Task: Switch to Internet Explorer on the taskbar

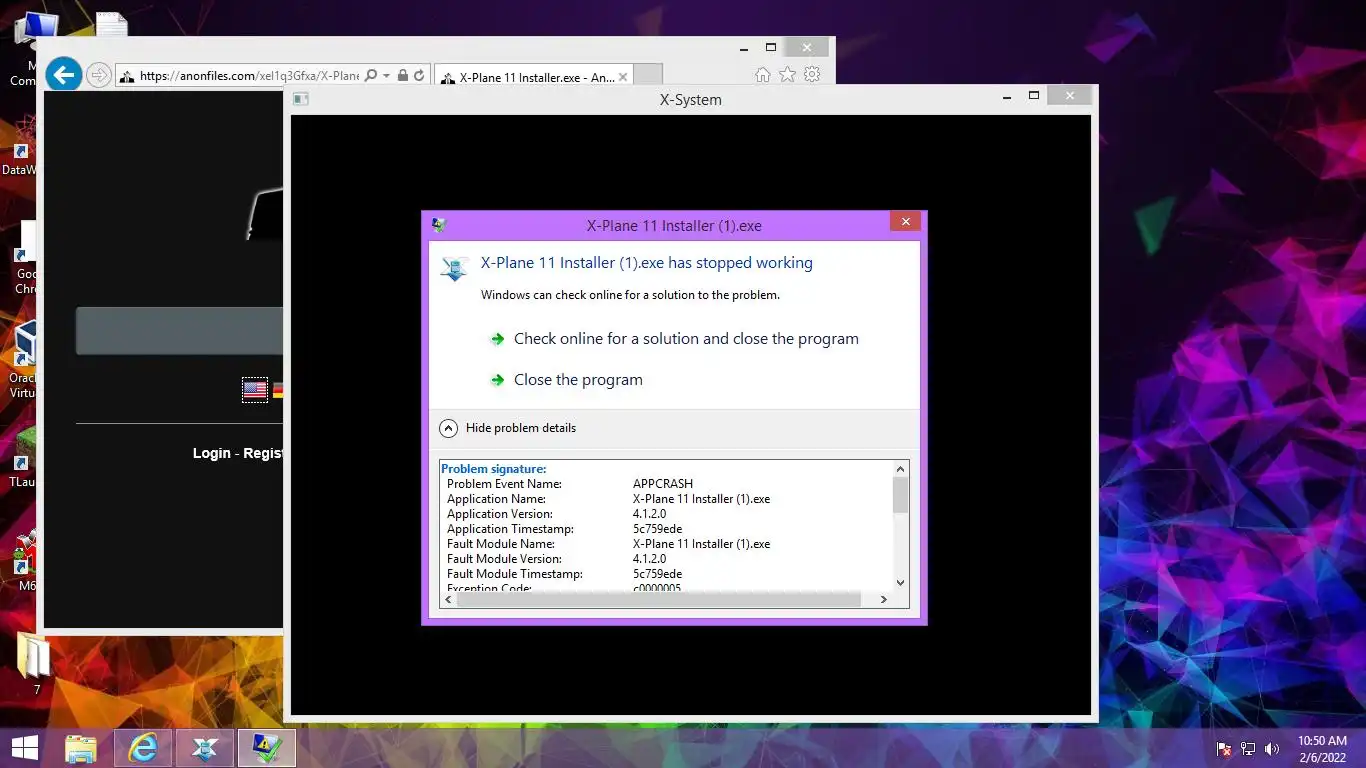Action: [143, 748]
